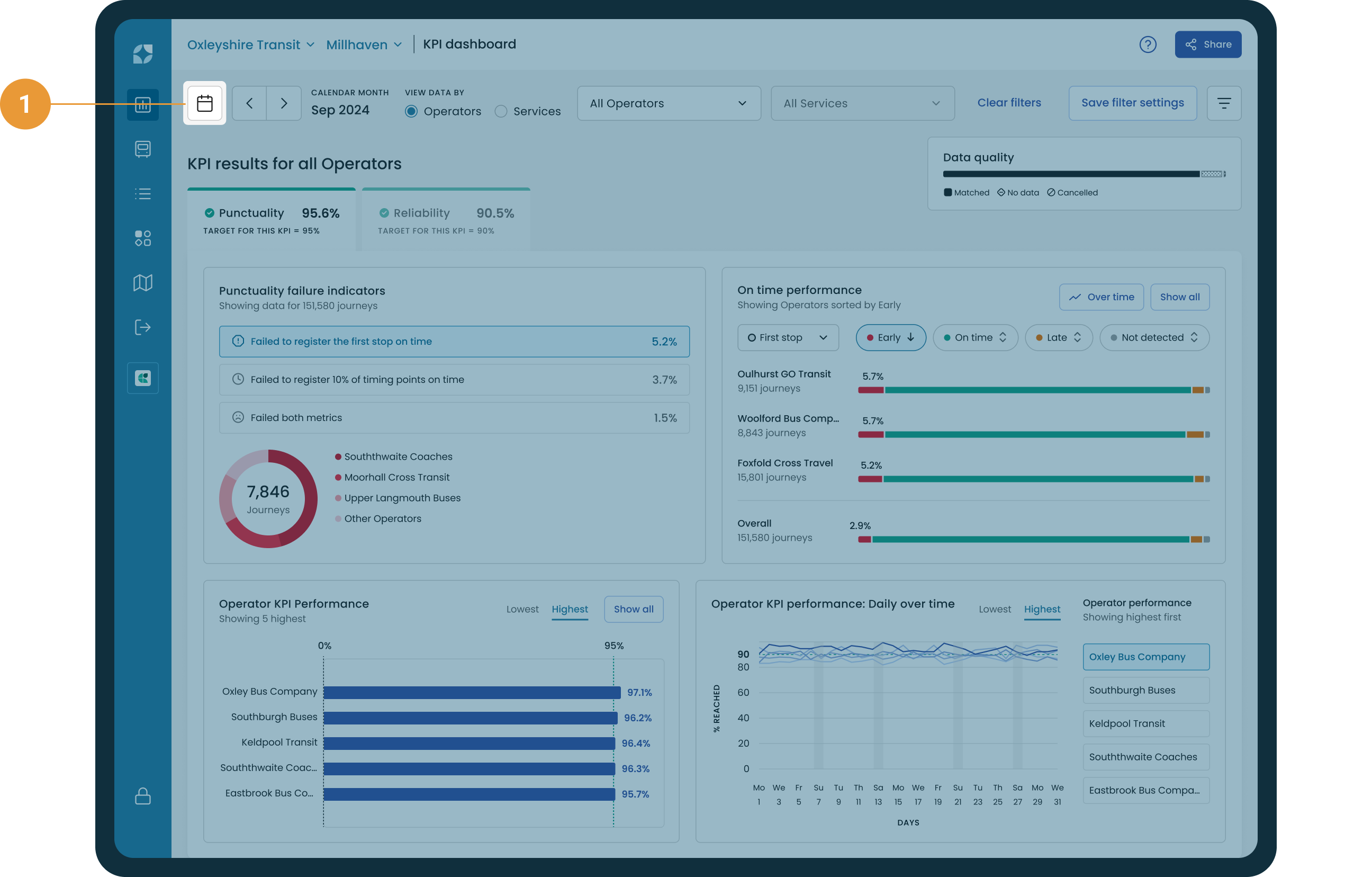Open the filter options icon
Image resolution: width=1372 pixels, height=877 pixels.
(1223, 103)
